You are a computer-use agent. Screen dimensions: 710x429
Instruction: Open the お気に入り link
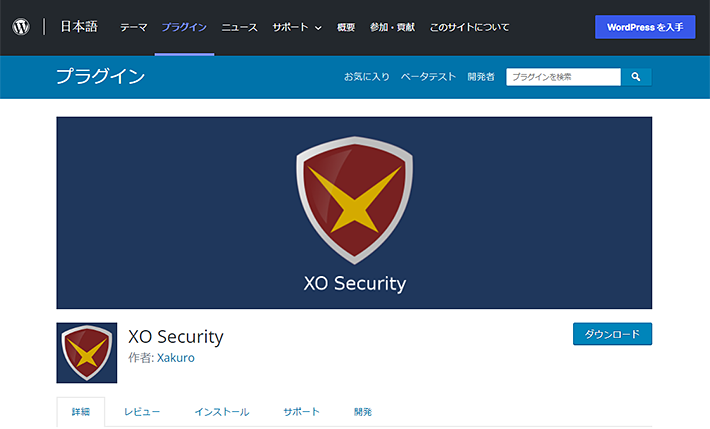tap(367, 77)
